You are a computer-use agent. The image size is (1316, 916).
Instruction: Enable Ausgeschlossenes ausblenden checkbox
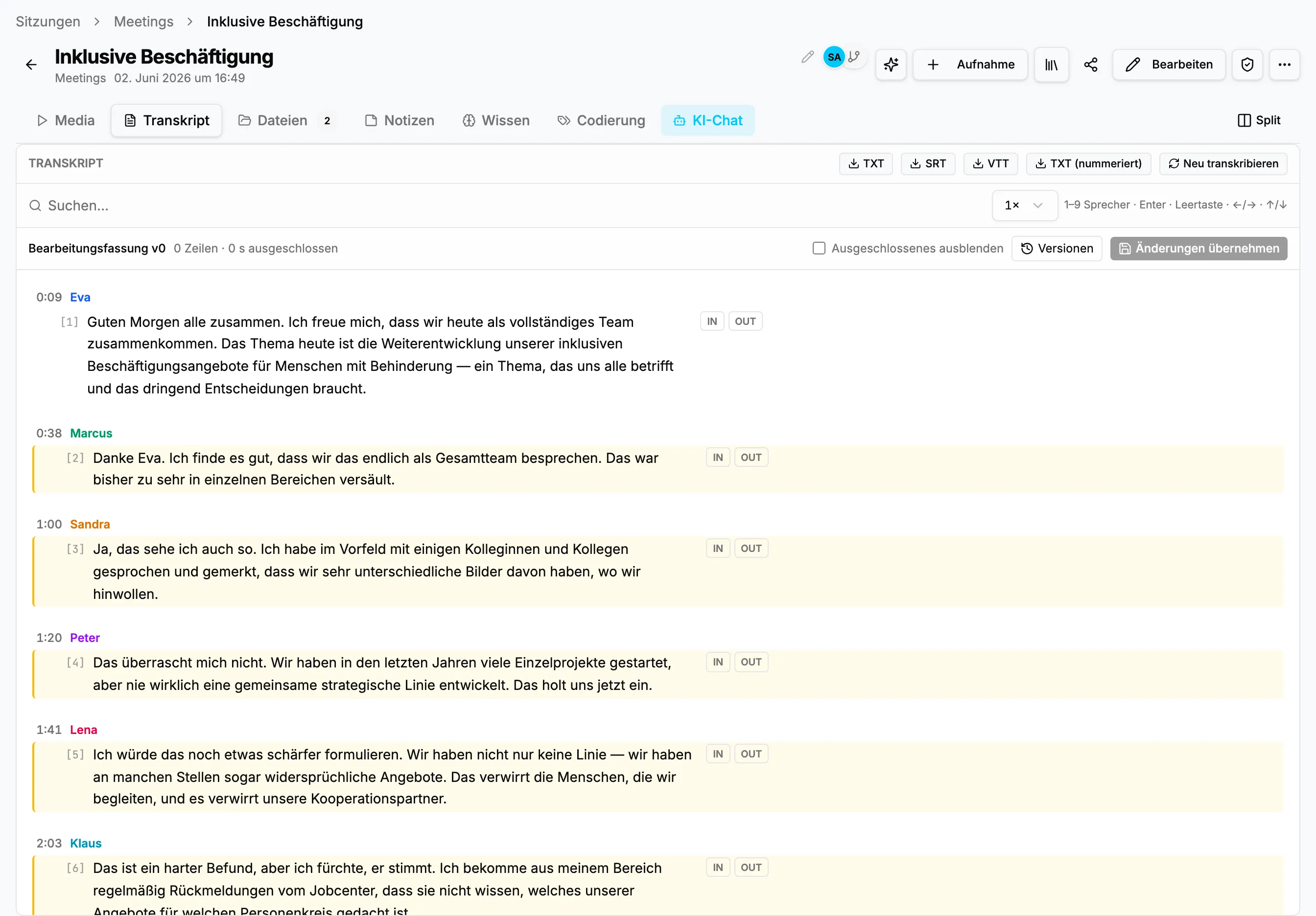click(819, 248)
